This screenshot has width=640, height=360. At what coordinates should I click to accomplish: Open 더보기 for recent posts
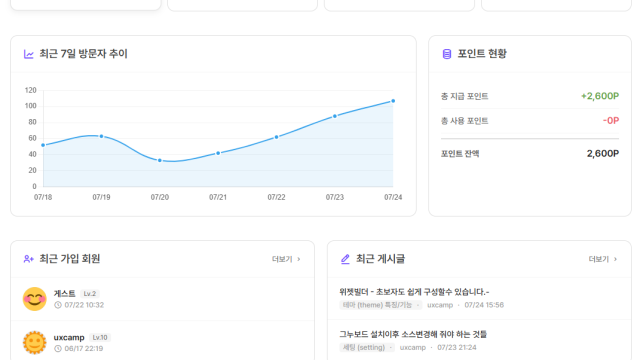[x=603, y=259]
